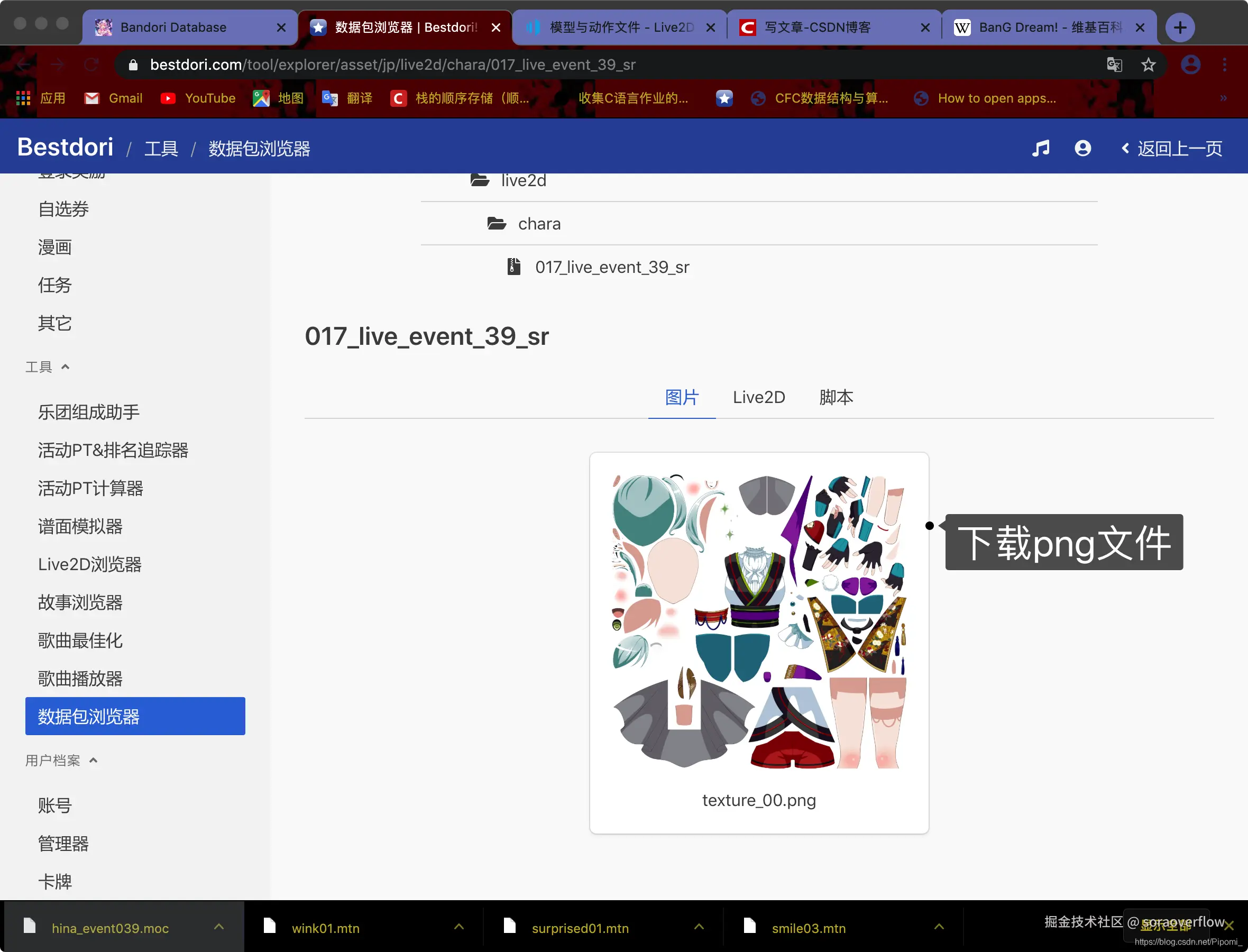The image size is (1248, 952).
Task: Open the user account icon in header
Action: (1082, 149)
